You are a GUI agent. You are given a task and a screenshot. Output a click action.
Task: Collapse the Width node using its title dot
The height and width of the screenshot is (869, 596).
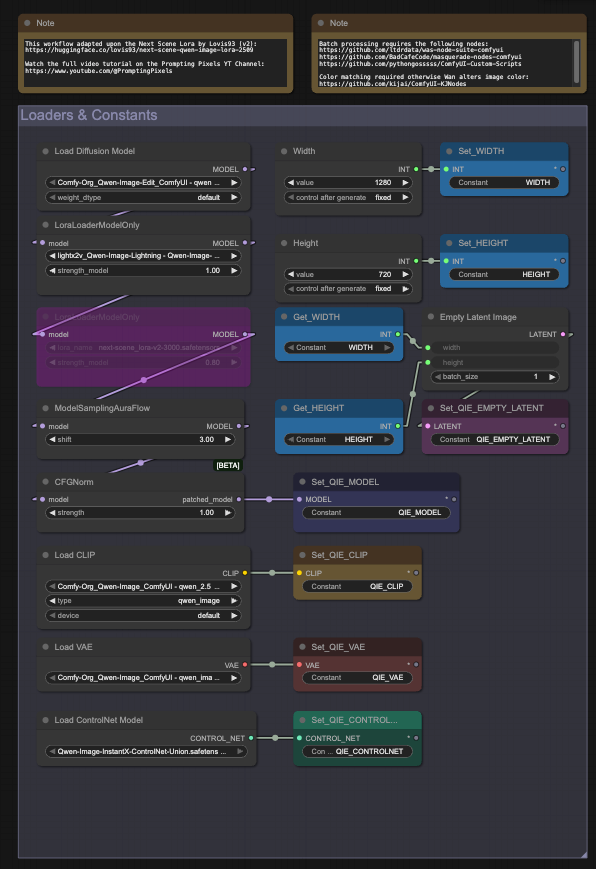point(284,151)
